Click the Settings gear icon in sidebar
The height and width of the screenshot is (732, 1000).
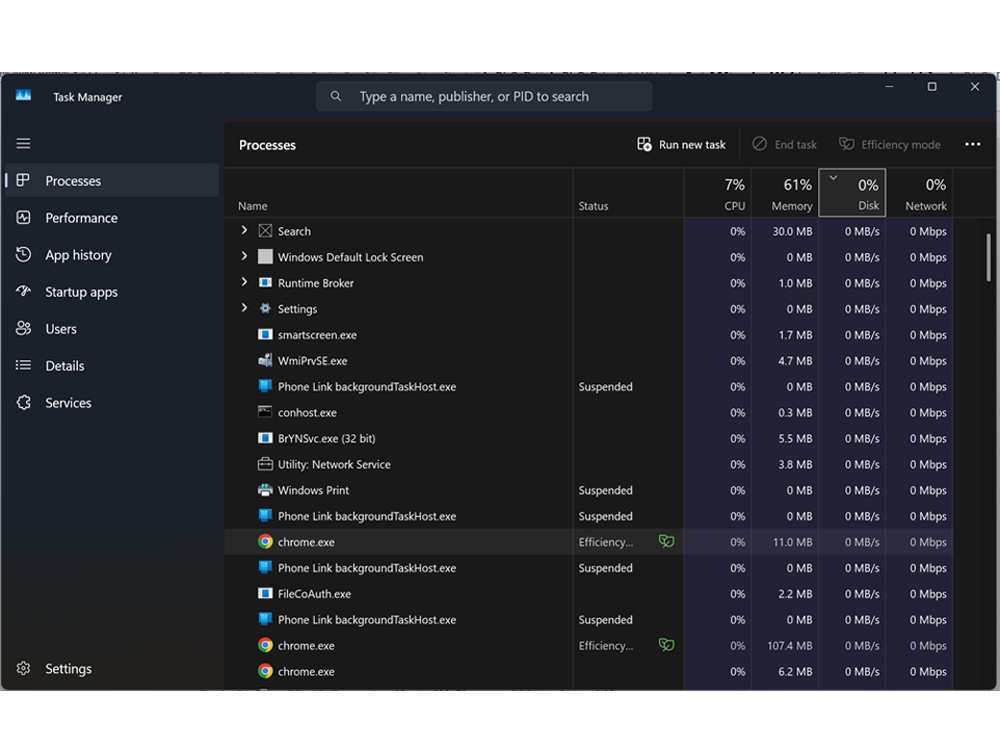click(24, 669)
